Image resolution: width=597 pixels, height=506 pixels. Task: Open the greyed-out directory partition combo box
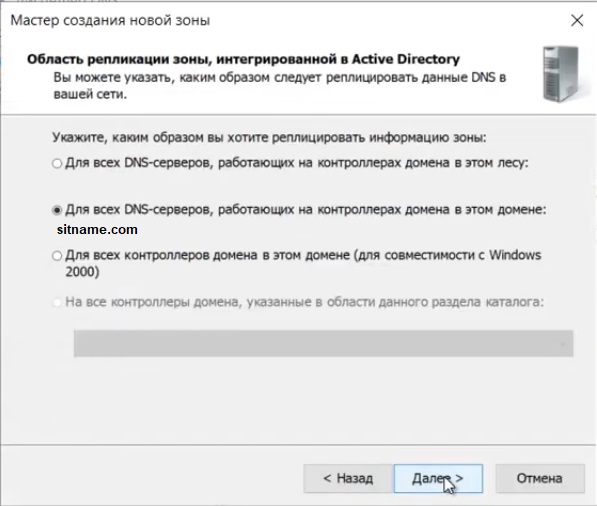point(324,343)
